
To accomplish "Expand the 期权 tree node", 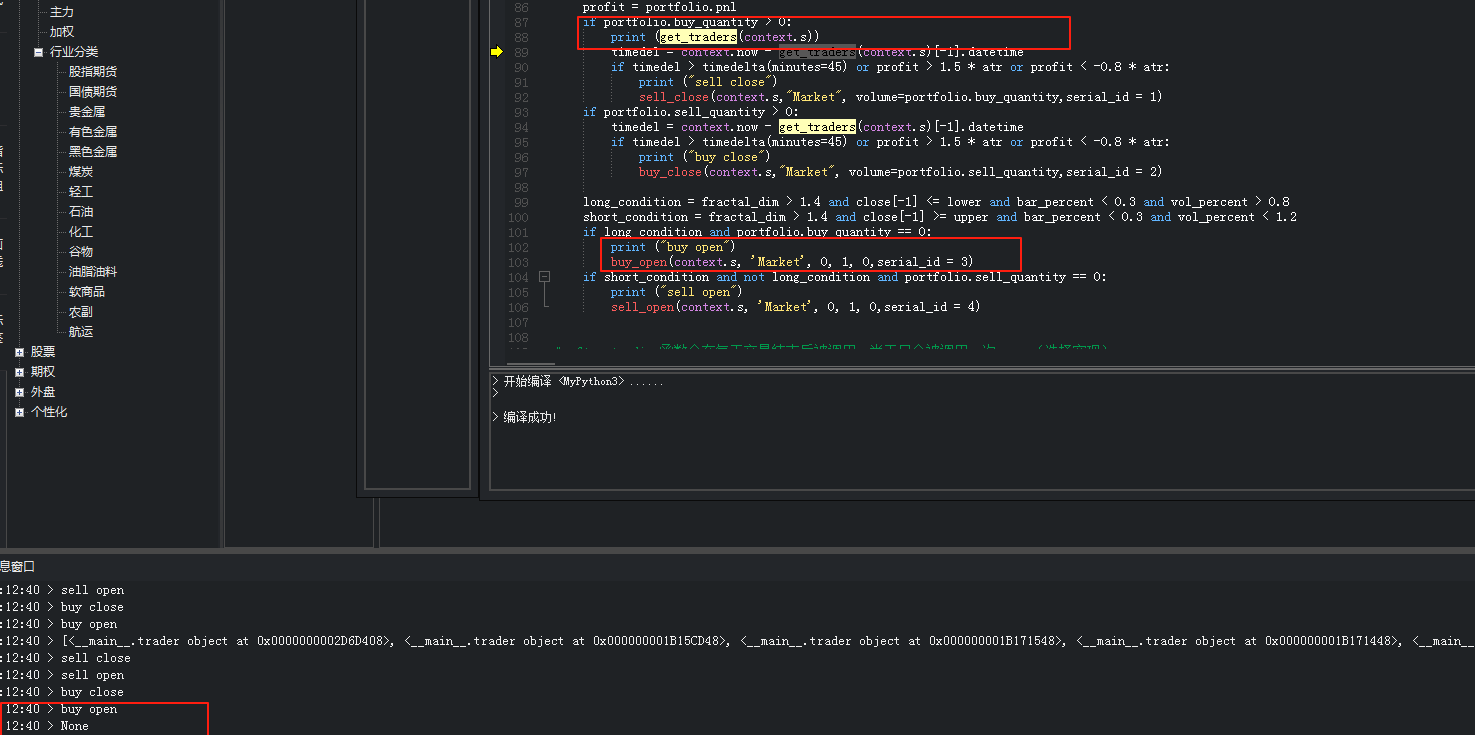I will [x=19, y=372].
